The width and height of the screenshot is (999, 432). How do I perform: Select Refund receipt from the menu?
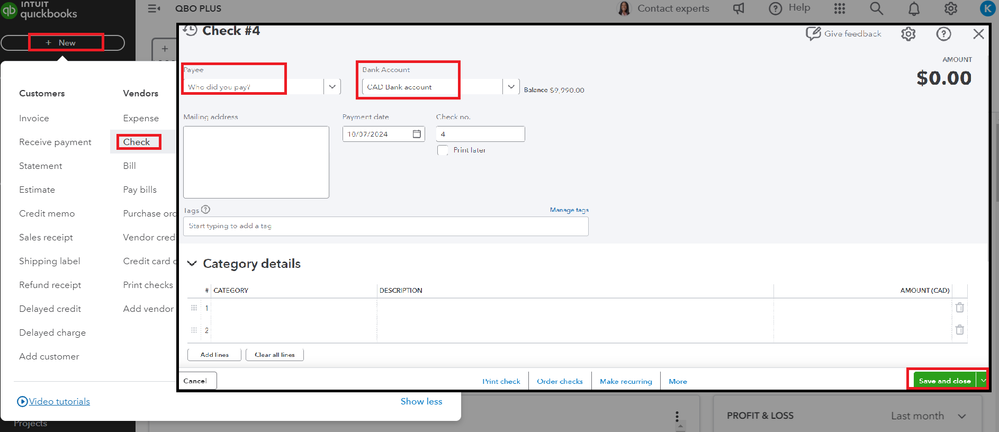coord(50,285)
